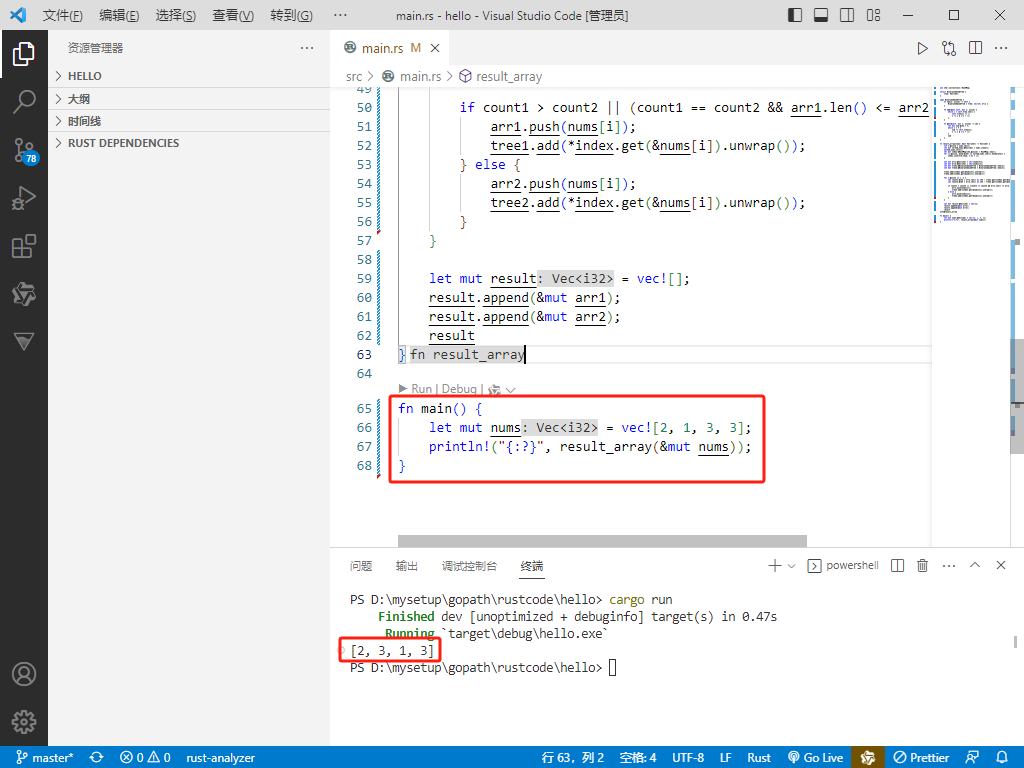Open the 文件(F) menu

click(63, 16)
